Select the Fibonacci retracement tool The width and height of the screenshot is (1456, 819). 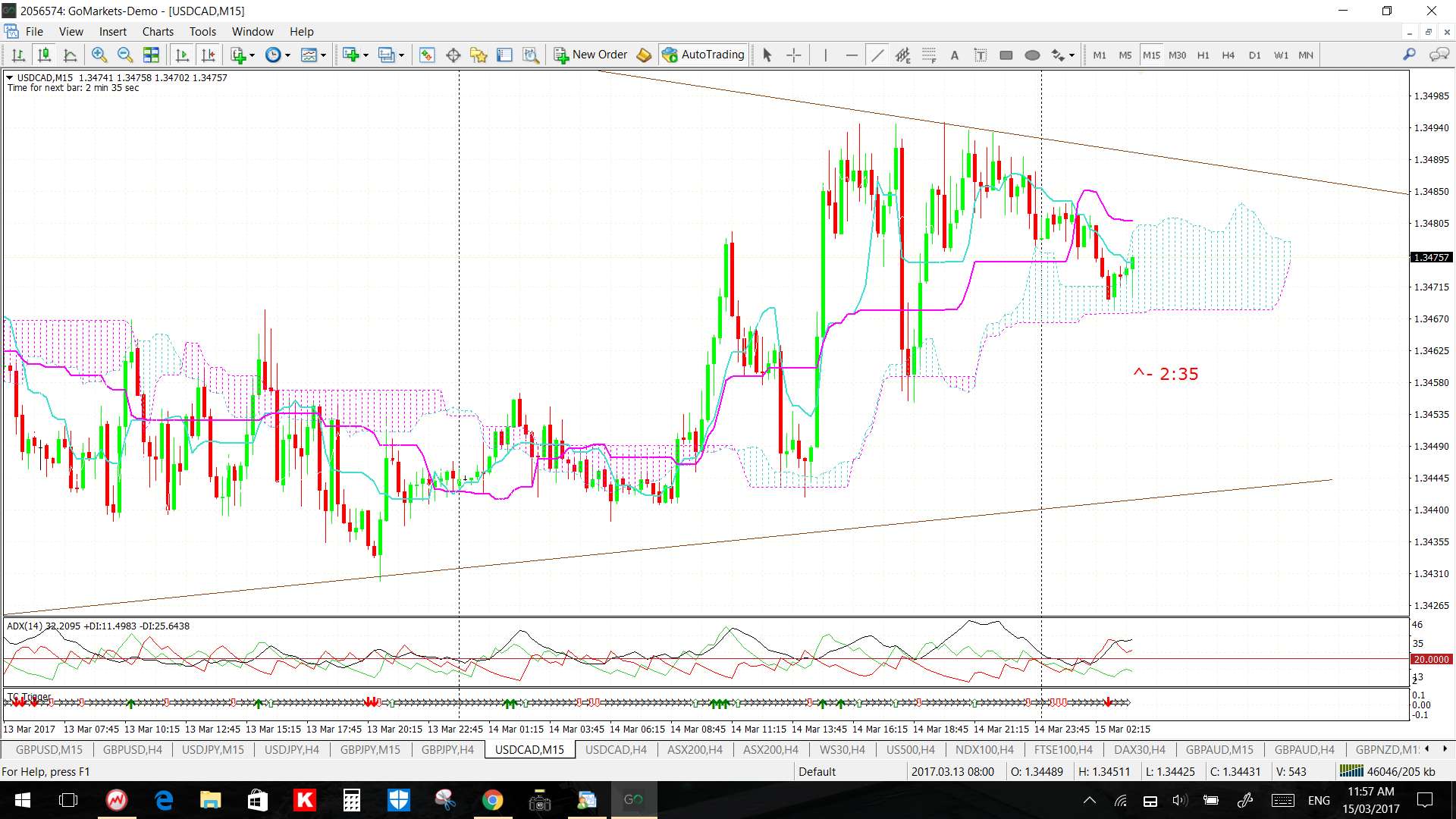[929, 55]
